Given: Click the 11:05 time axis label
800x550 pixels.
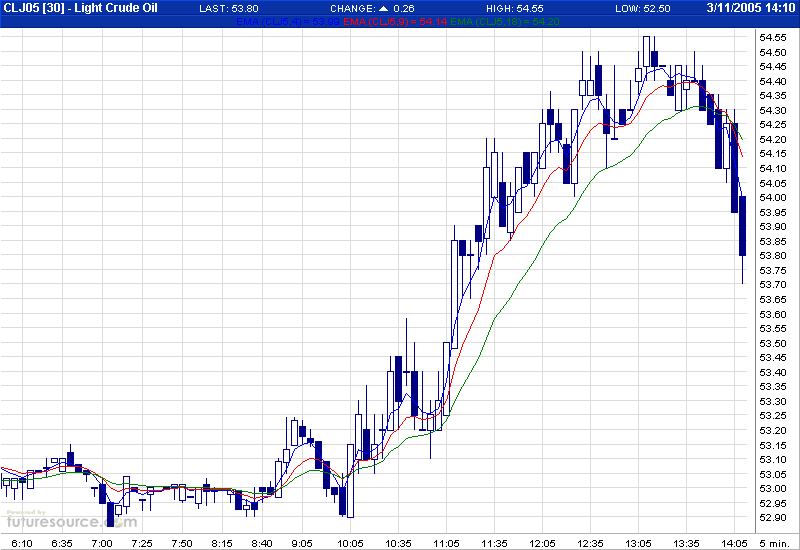Looking at the screenshot, I should click(446, 543).
